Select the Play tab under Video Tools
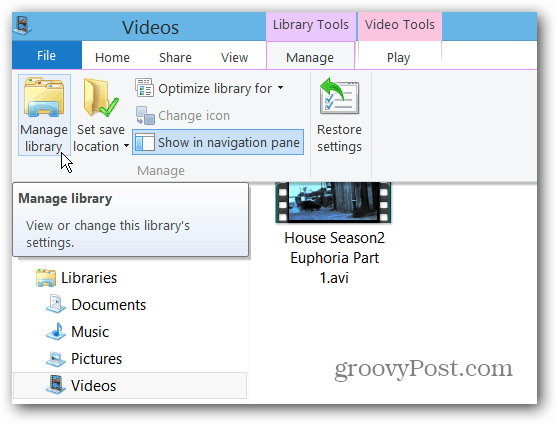This screenshot has width=557, height=424. 399,58
